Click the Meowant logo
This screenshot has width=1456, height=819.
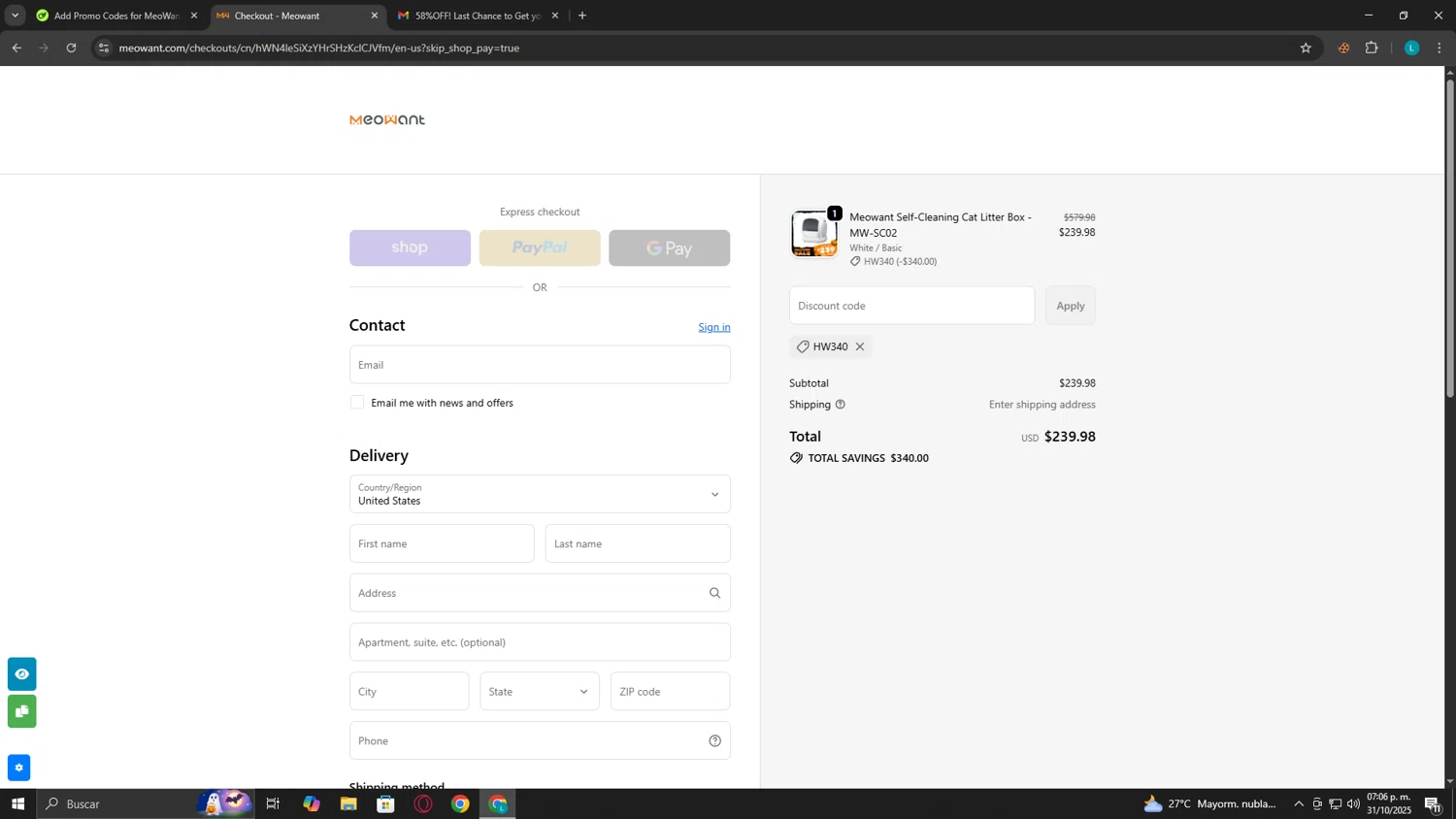coord(387,119)
